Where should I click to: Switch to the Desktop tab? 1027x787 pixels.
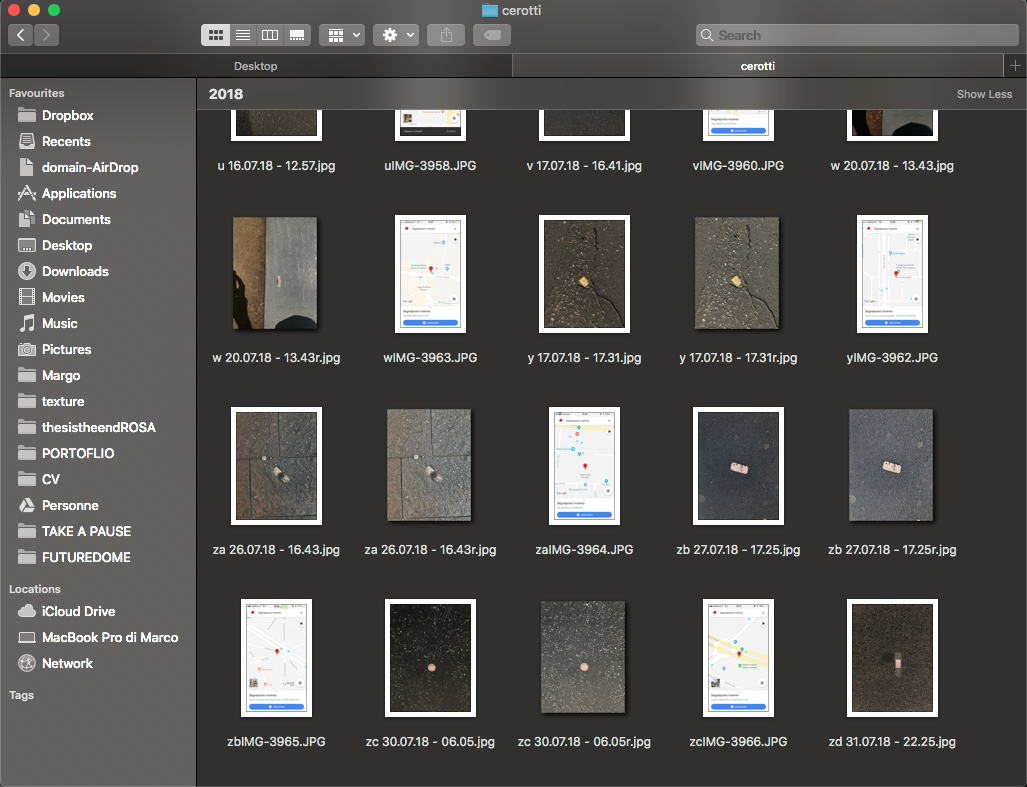tap(256, 66)
